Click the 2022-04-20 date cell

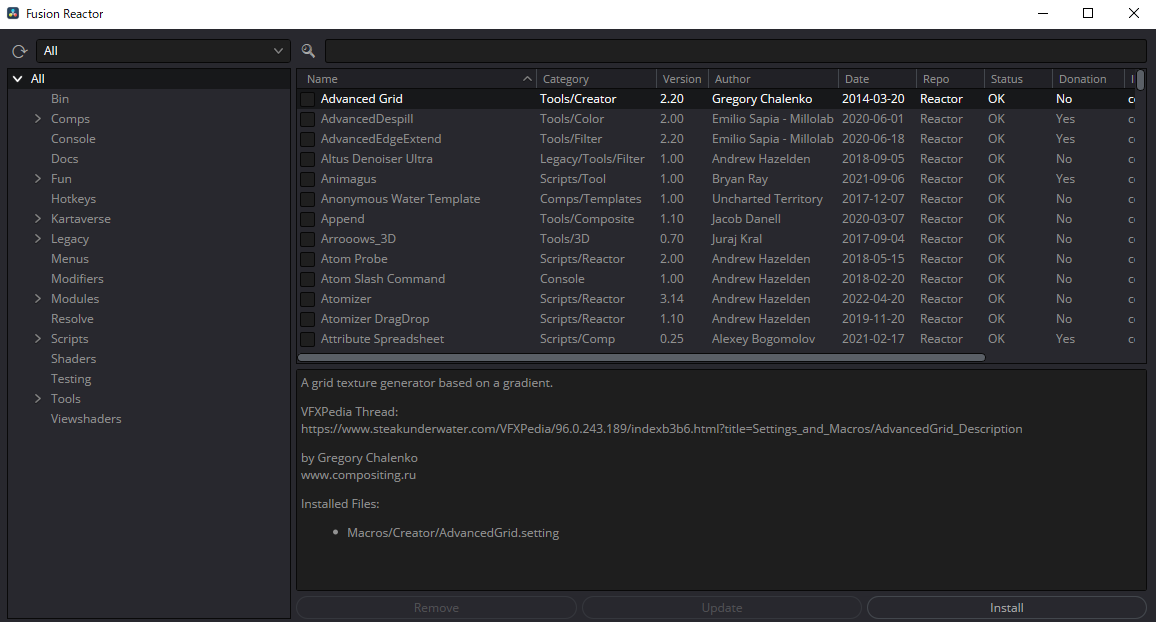873,299
